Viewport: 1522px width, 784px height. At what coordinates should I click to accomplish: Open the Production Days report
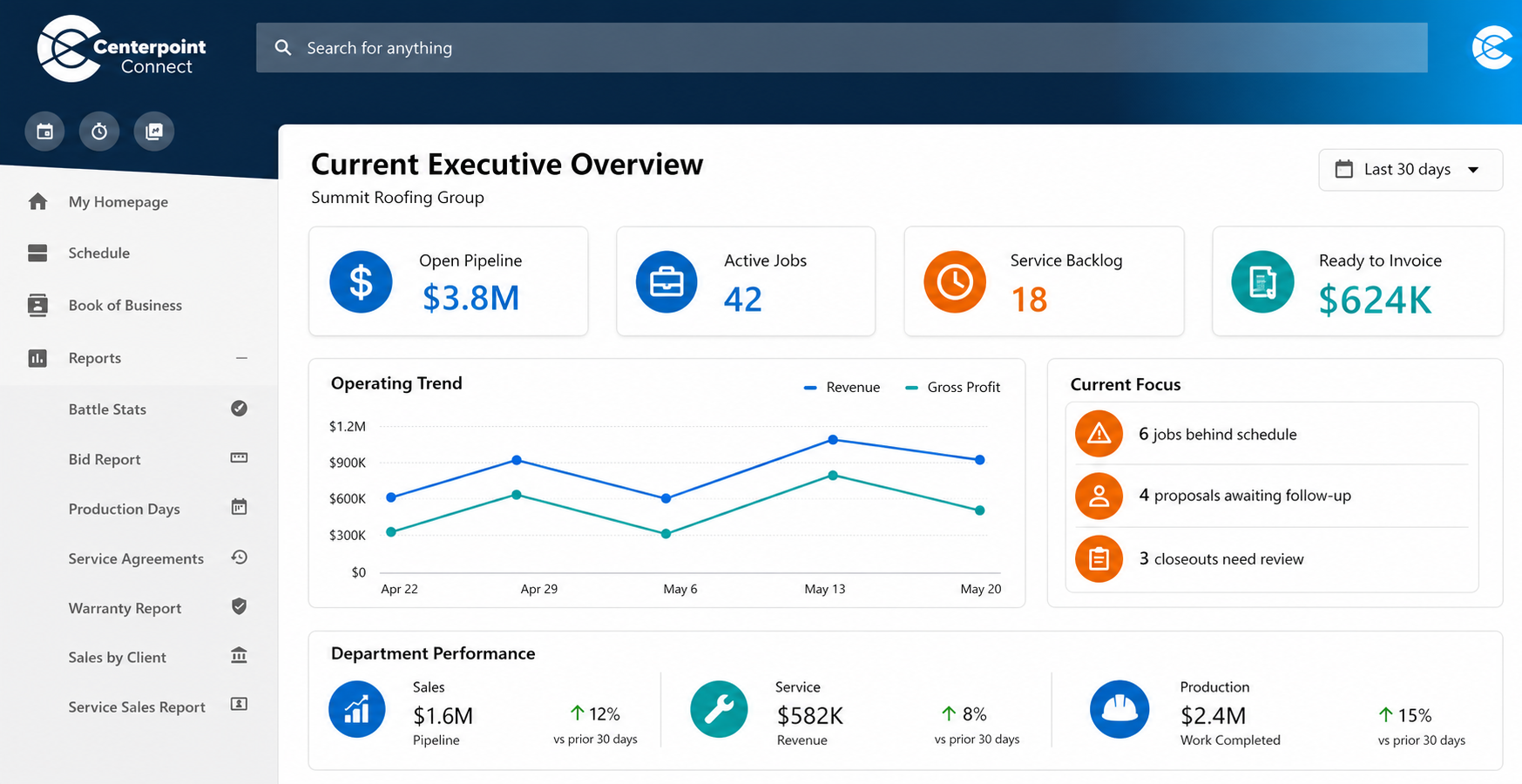pos(125,509)
